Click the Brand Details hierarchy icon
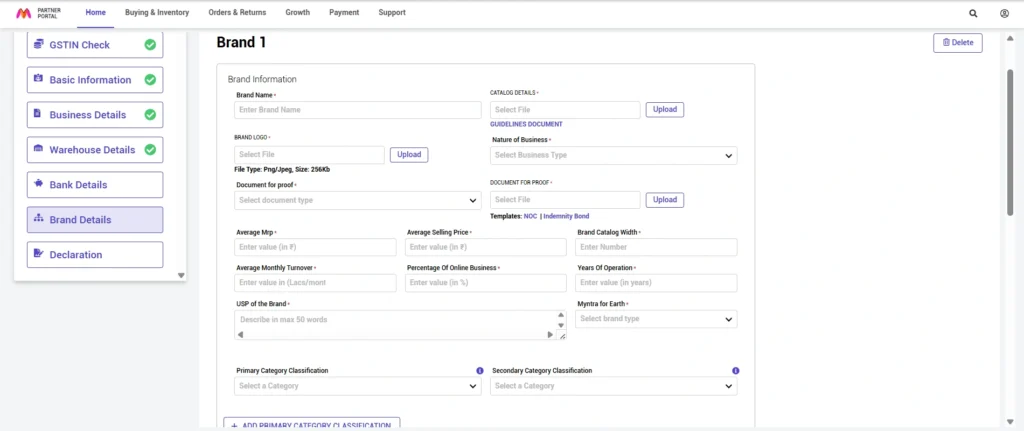The height and width of the screenshot is (431, 1024). click(38, 219)
